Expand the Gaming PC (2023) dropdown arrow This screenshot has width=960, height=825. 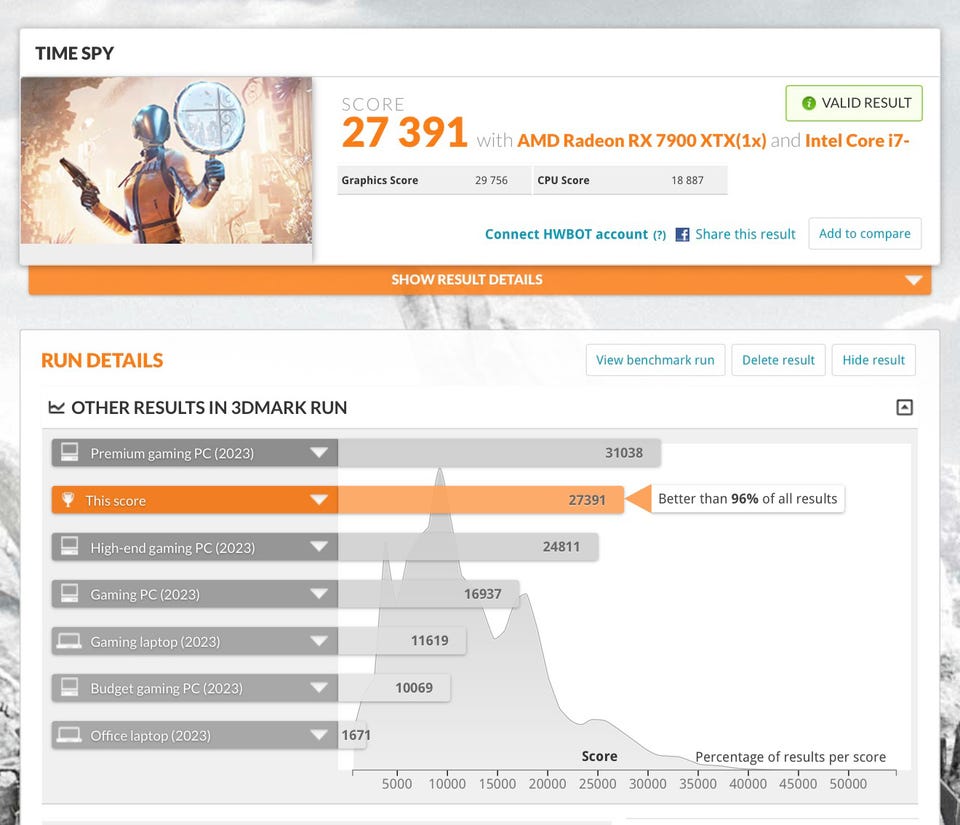tap(318, 594)
